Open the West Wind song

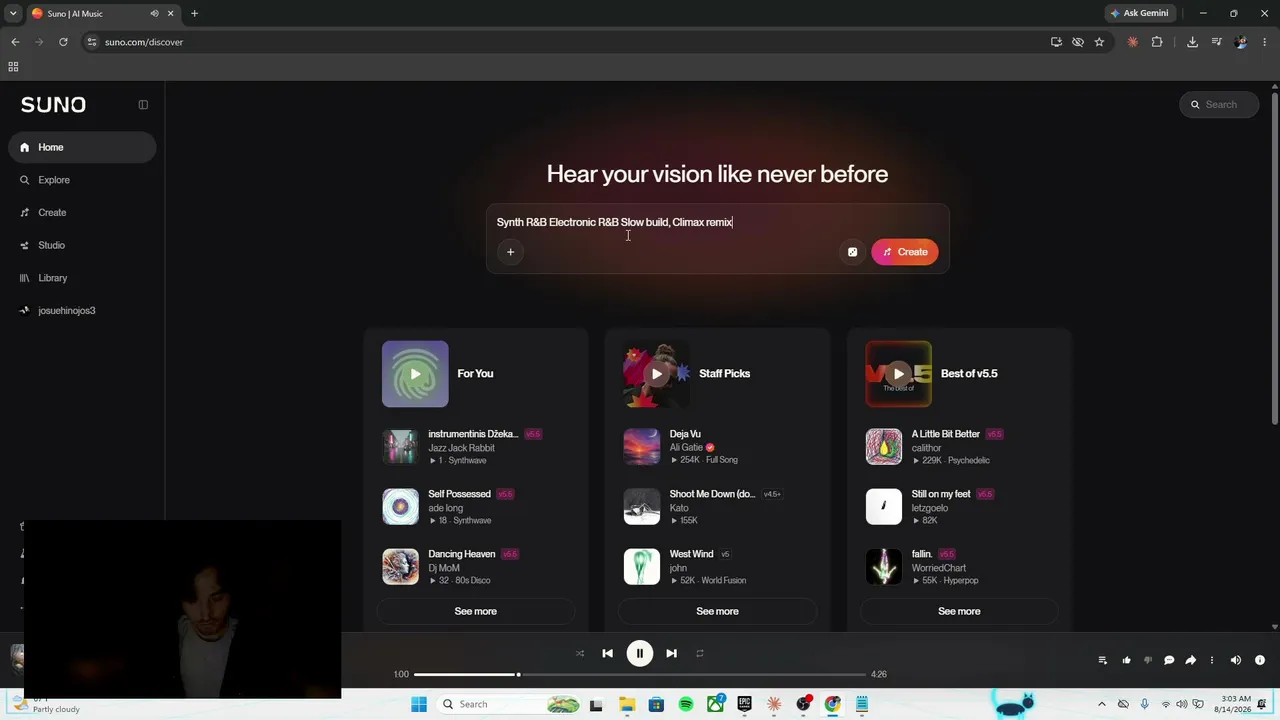[691, 554]
